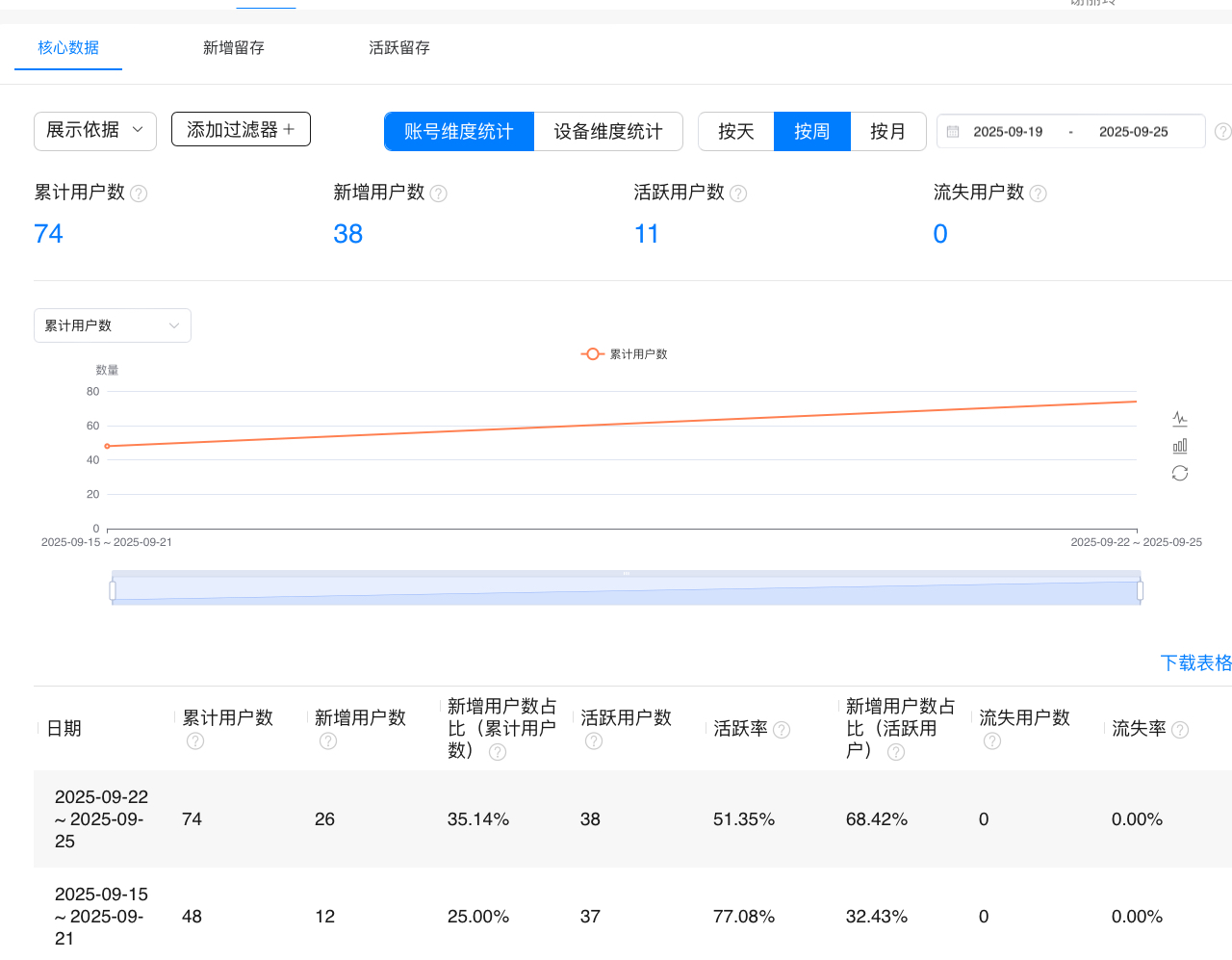Click help icon beside 累计用户数 summary
The width and height of the screenshot is (1232, 960).
pyautogui.click(x=139, y=194)
